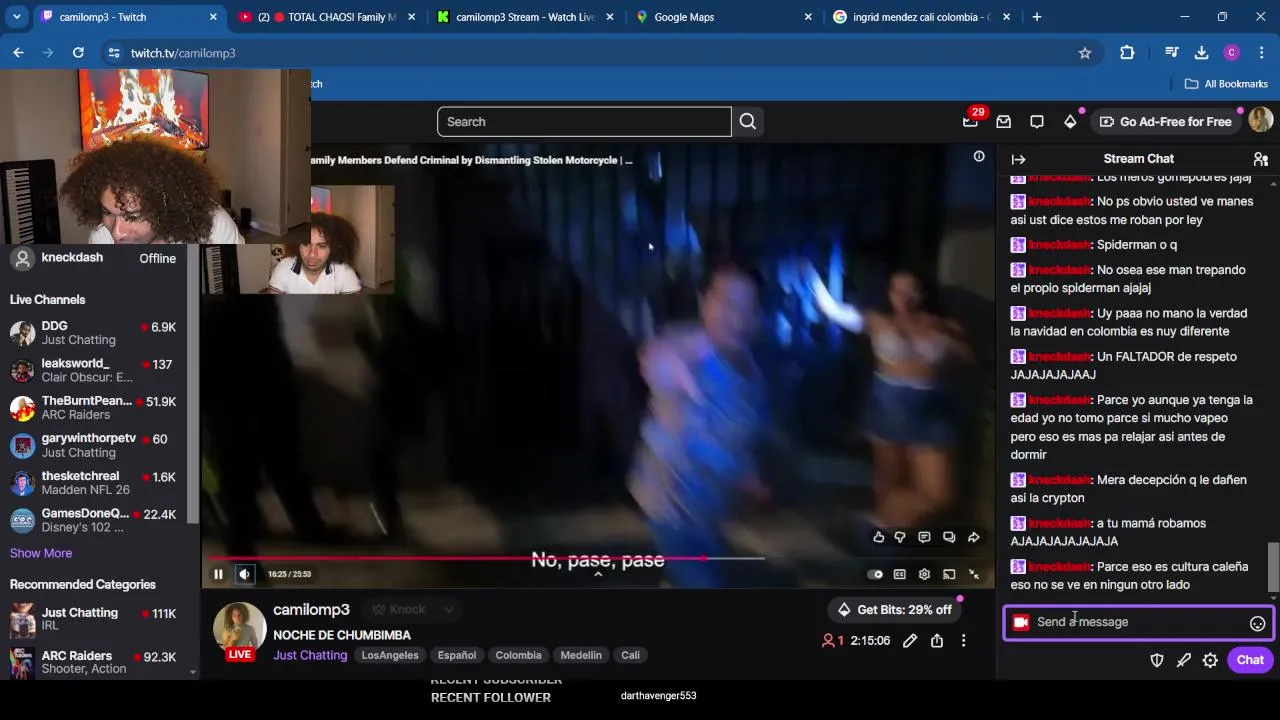The height and width of the screenshot is (720, 1280).
Task: Open video player settings gear
Action: pyautogui.click(x=924, y=574)
